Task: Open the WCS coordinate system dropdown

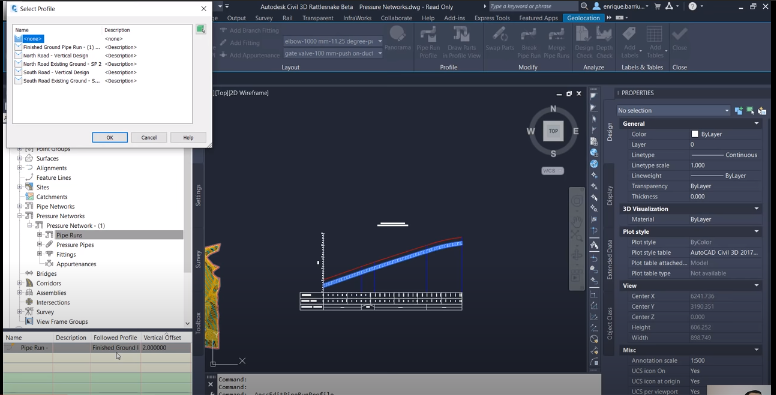Action: pyautogui.click(x=553, y=171)
